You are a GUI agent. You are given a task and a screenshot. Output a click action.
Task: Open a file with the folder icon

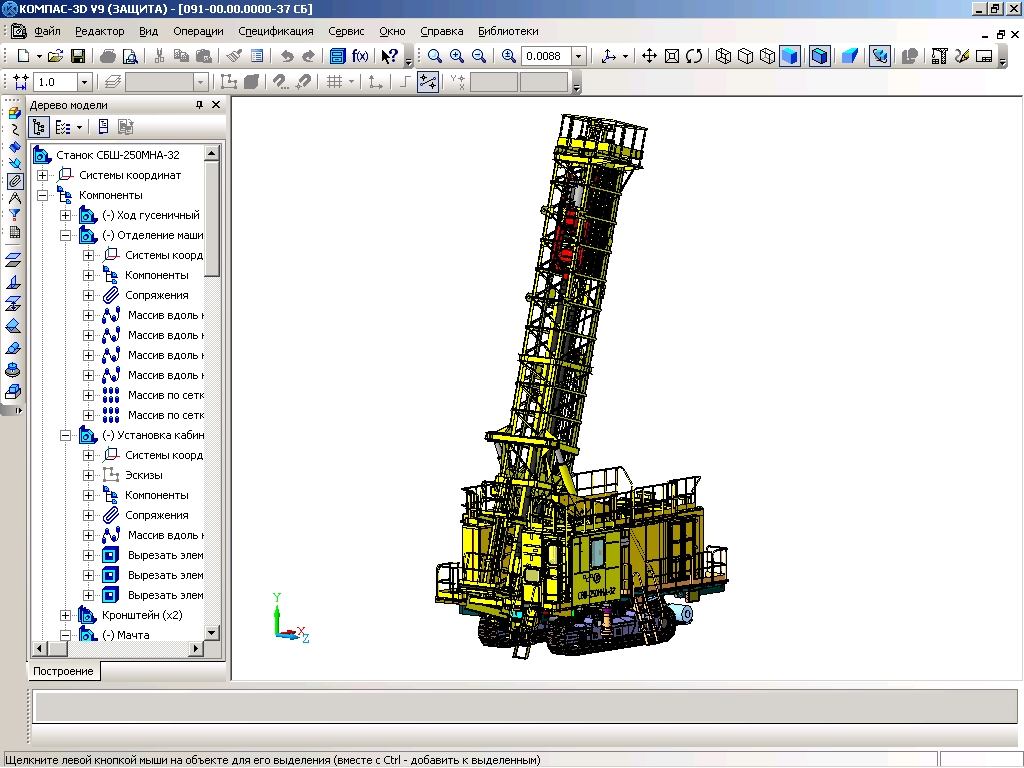point(56,56)
